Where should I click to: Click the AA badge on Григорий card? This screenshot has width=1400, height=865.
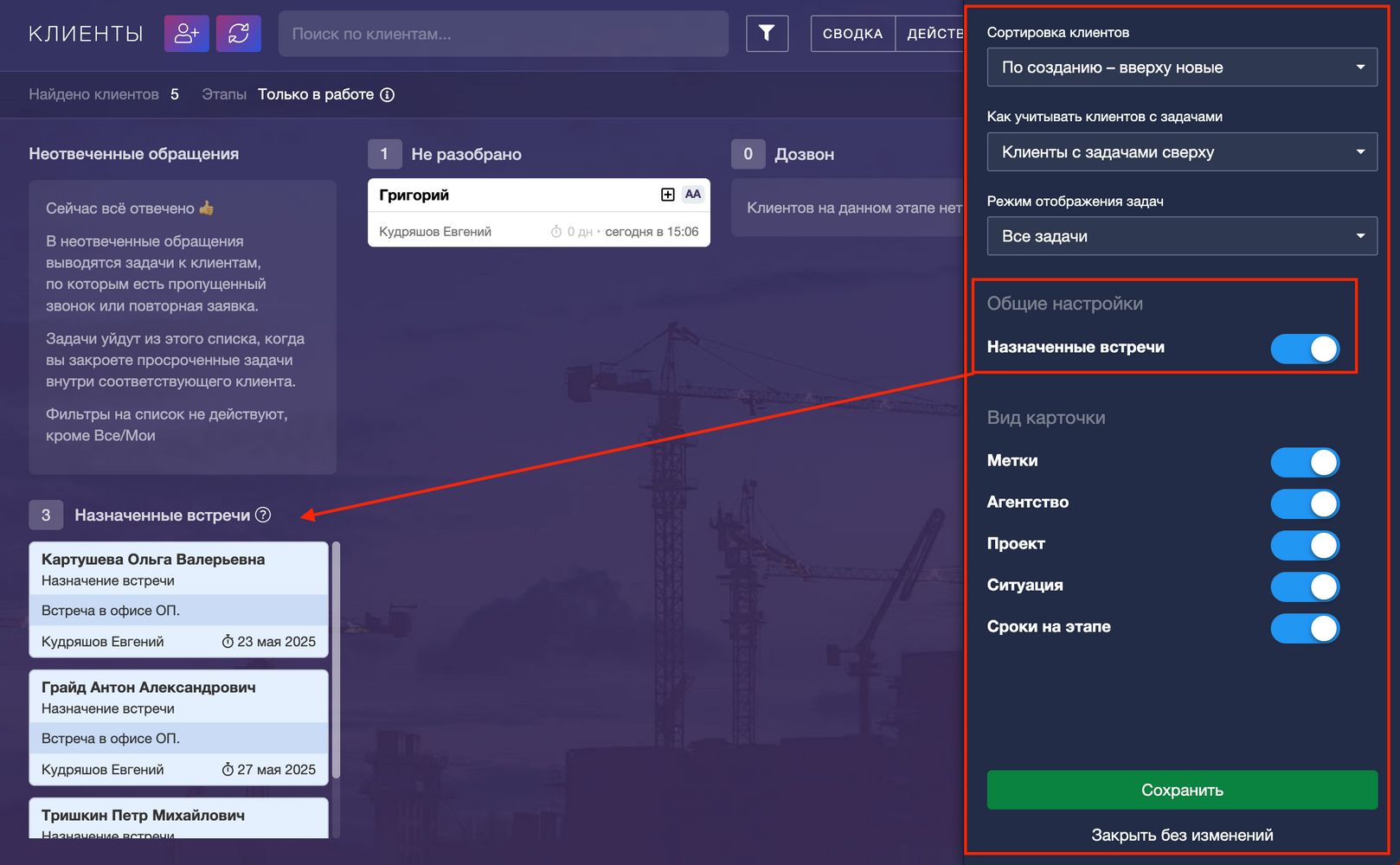[693, 195]
